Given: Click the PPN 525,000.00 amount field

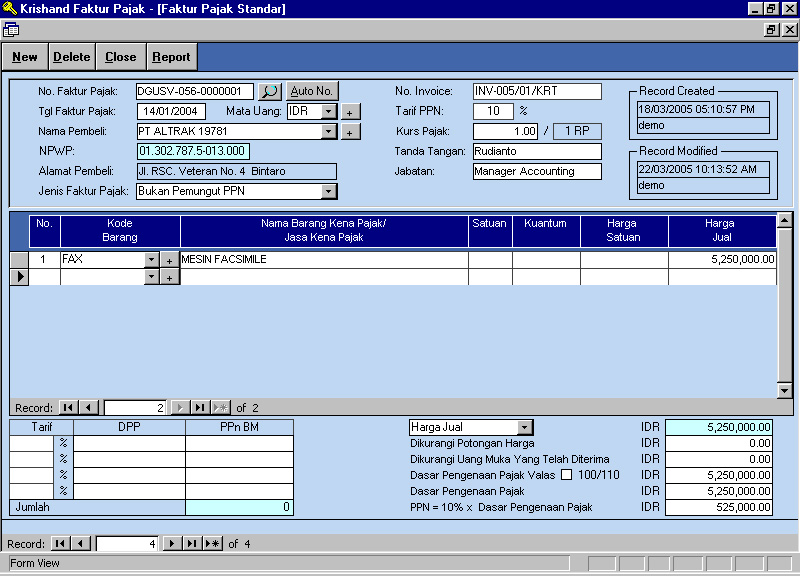Looking at the screenshot, I should click(x=719, y=507).
